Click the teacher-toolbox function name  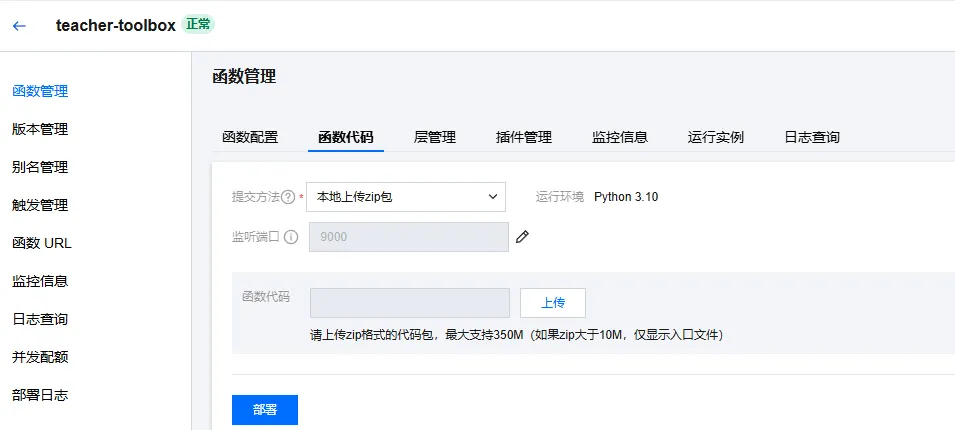pyautogui.click(x=116, y=25)
